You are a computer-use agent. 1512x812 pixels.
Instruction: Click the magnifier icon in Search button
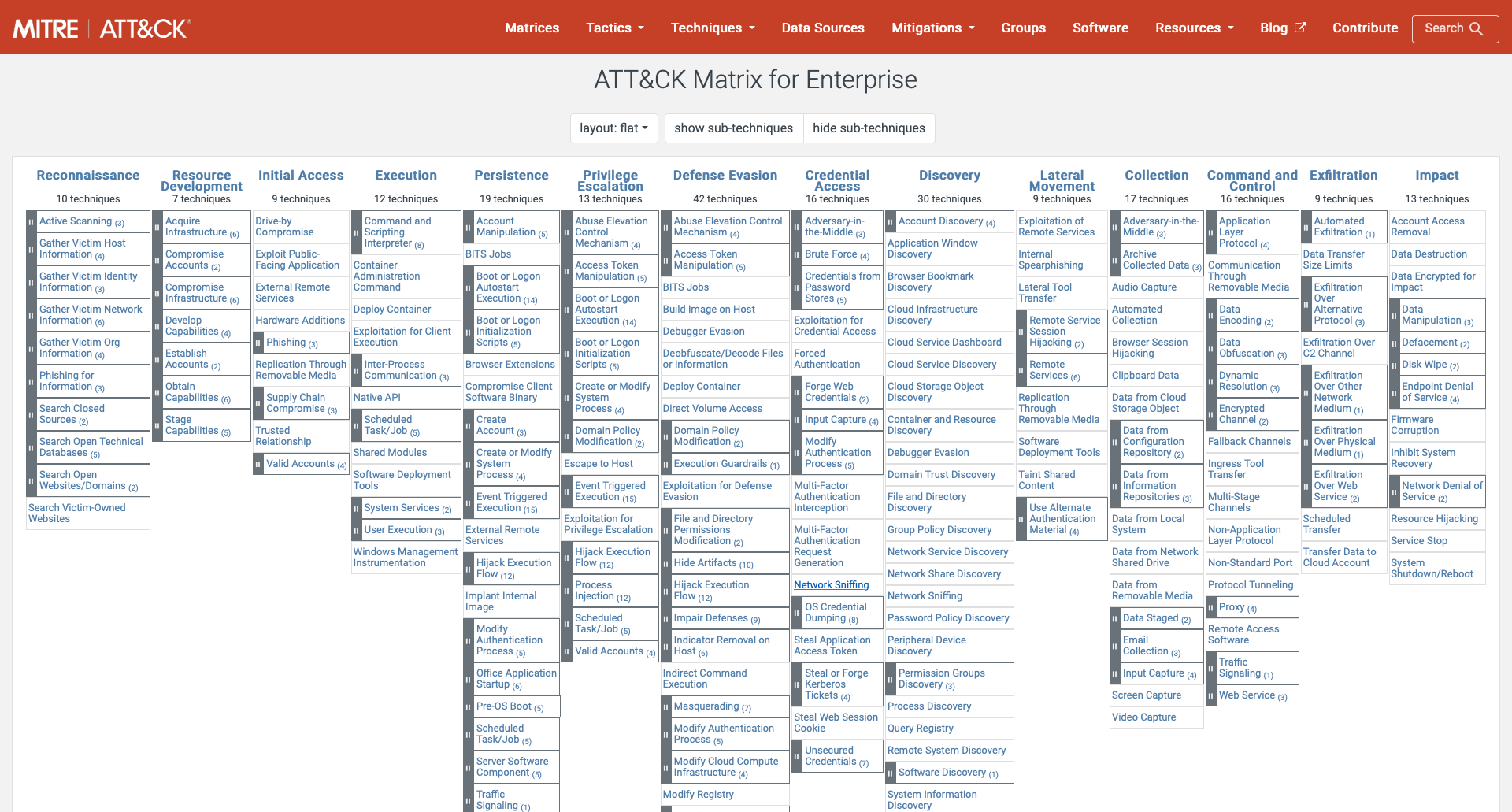click(x=1477, y=28)
